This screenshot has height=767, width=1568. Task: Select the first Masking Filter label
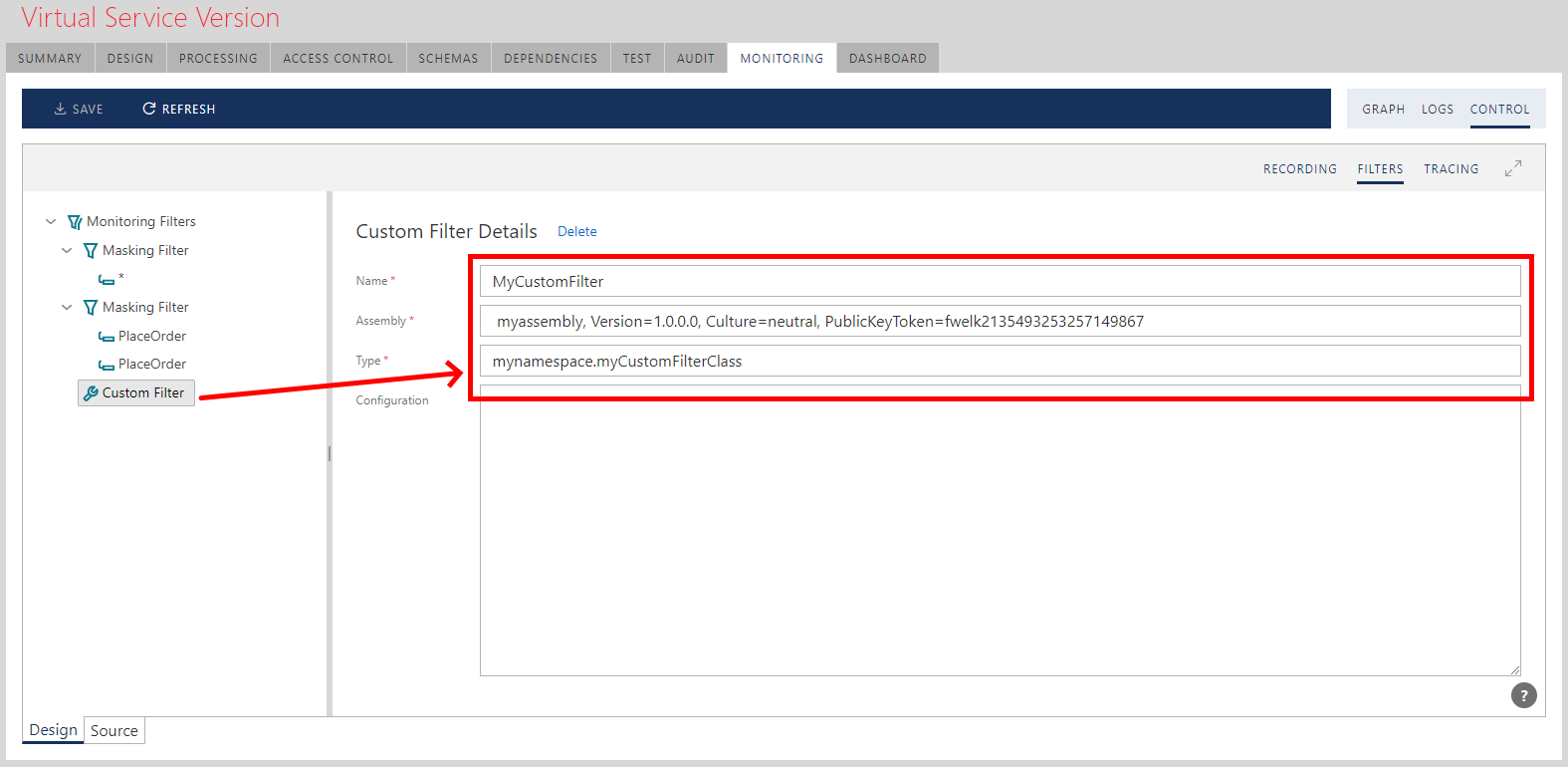click(145, 251)
